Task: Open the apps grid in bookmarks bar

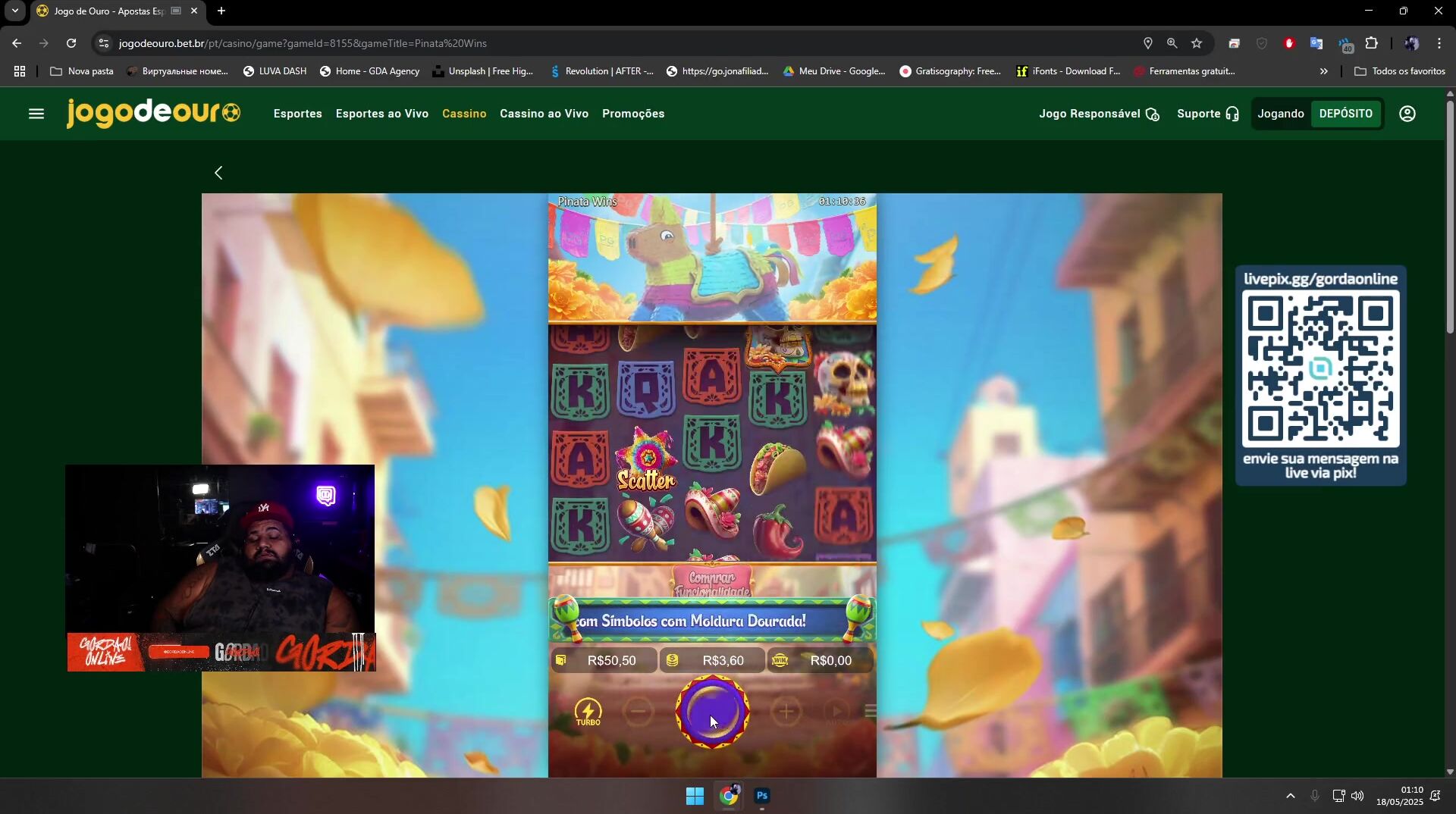Action: (20, 71)
